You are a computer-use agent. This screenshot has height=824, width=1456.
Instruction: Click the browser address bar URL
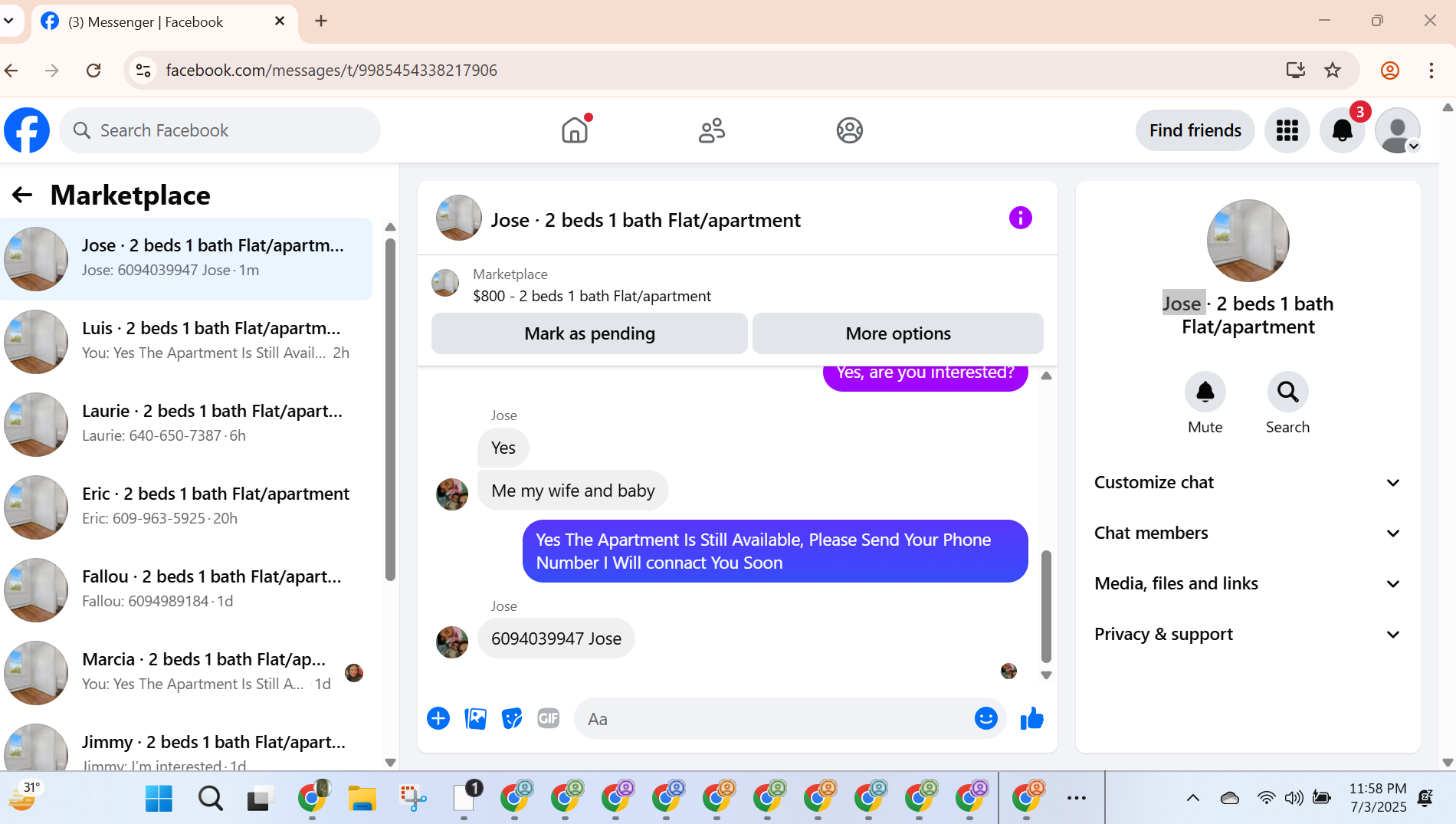point(331,71)
